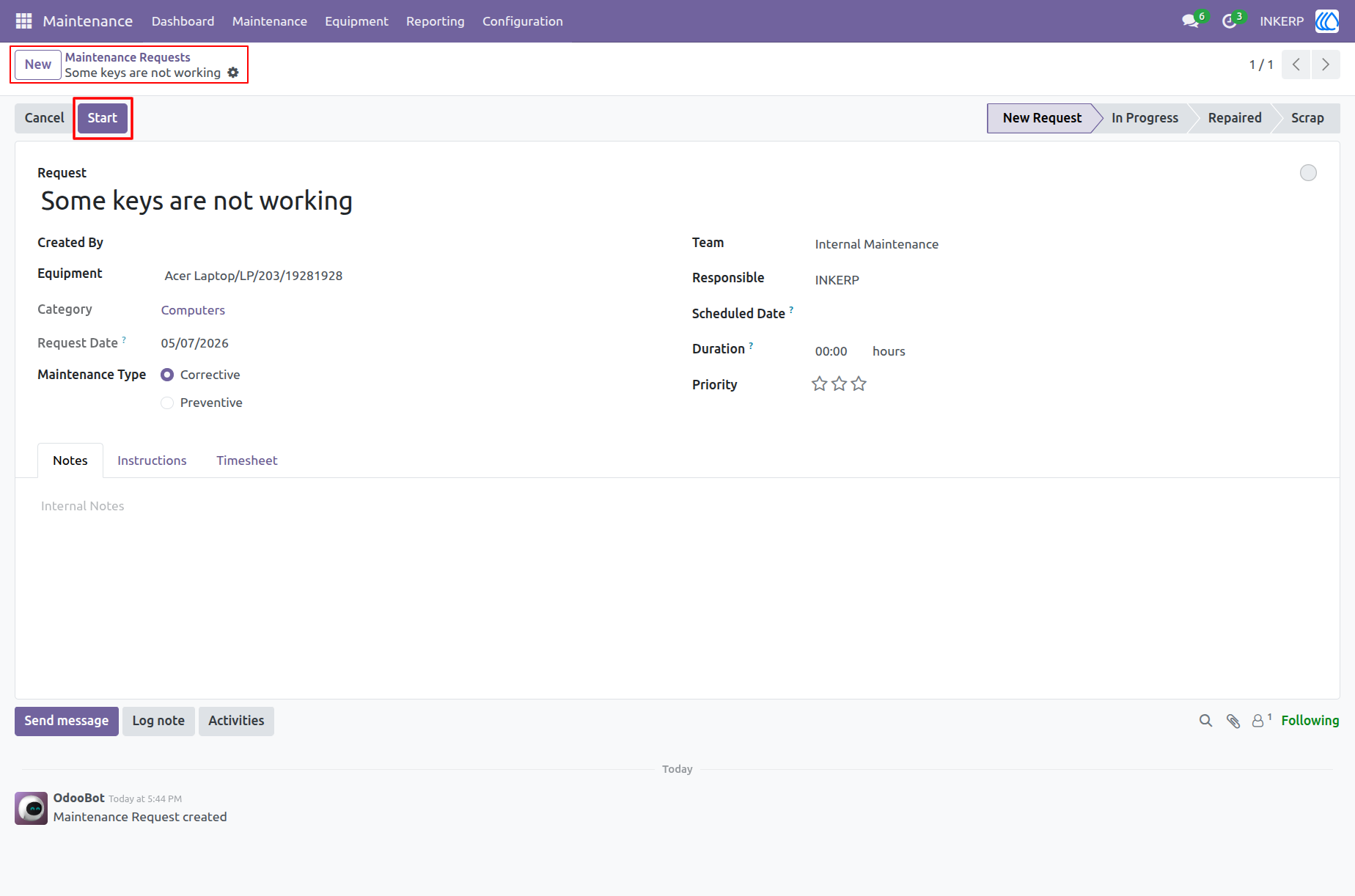Open the Maintenance menu in navbar
This screenshot has width=1355, height=896.
(x=270, y=21)
